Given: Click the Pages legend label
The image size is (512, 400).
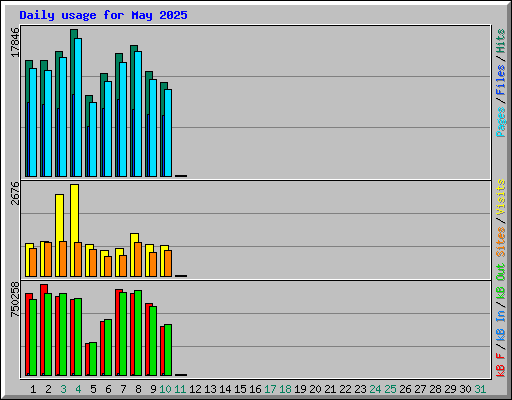Looking at the screenshot, I should click(501, 122).
